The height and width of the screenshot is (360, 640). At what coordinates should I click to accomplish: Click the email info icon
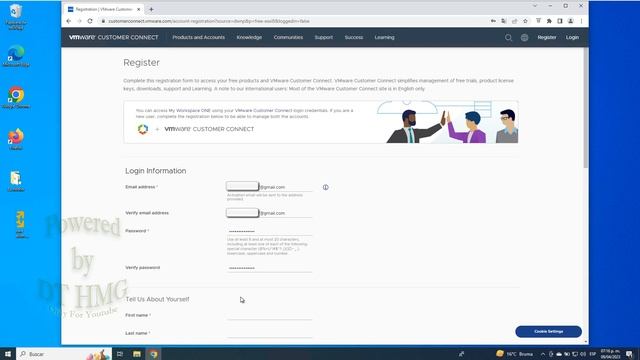(325, 187)
